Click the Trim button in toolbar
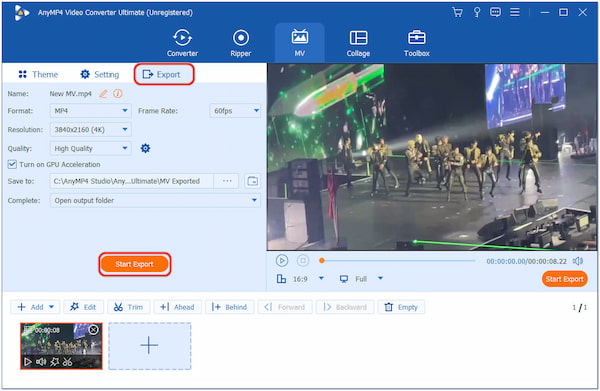 [x=129, y=307]
